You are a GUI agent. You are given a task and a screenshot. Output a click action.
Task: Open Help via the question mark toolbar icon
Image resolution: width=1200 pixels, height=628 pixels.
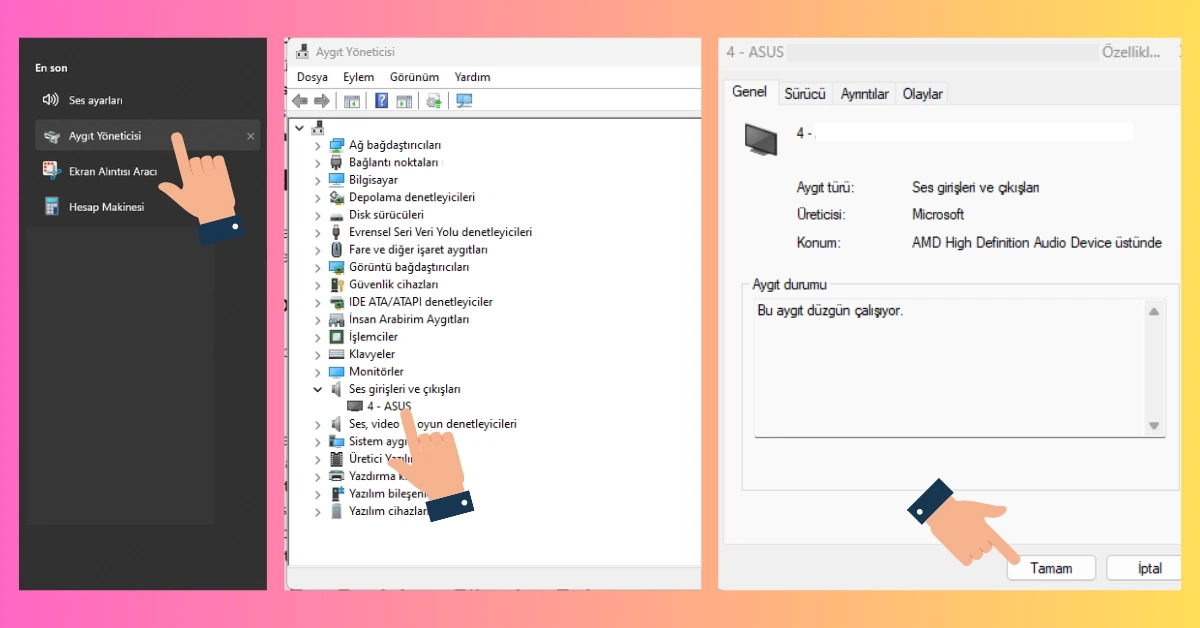(381, 100)
